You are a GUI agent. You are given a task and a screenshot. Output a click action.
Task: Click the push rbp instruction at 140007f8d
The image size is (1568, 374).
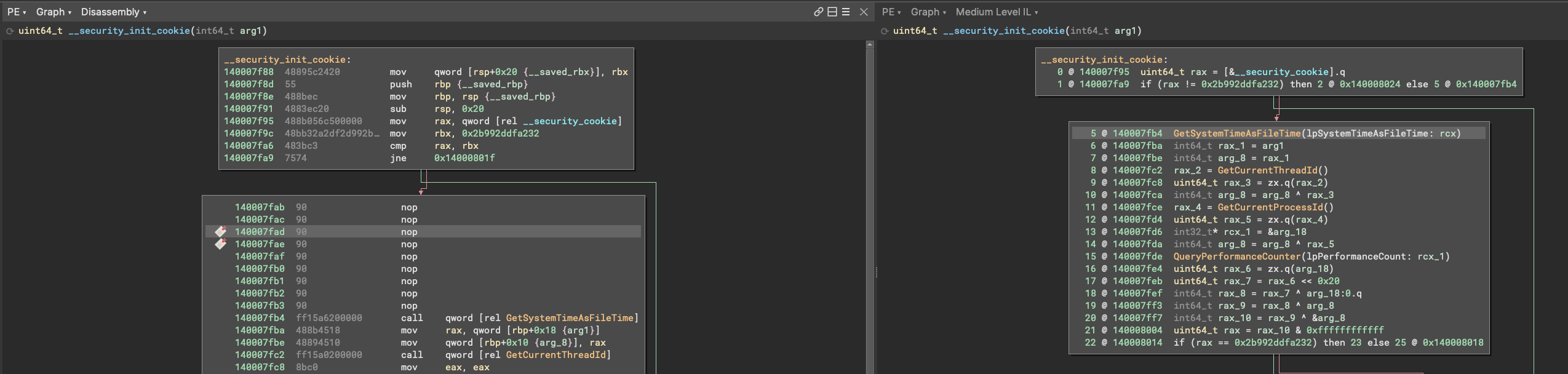[x=458, y=84]
